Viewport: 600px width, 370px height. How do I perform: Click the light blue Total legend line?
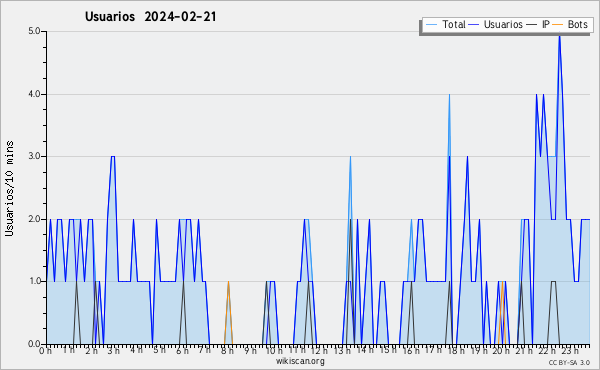pos(431,24)
